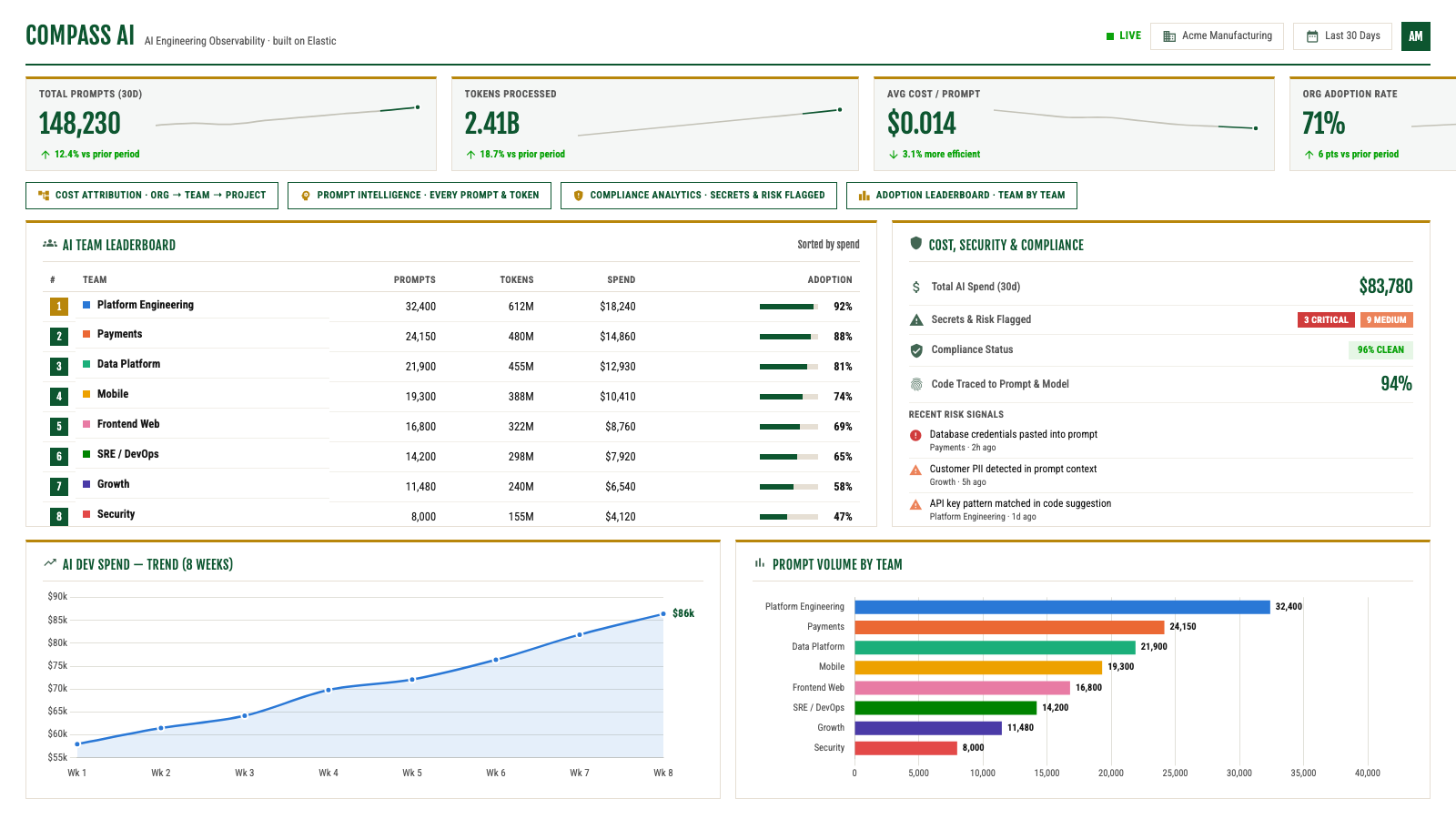
Task: Sort leaderboard by PROMPTS column header
Action: [x=415, y=280]
